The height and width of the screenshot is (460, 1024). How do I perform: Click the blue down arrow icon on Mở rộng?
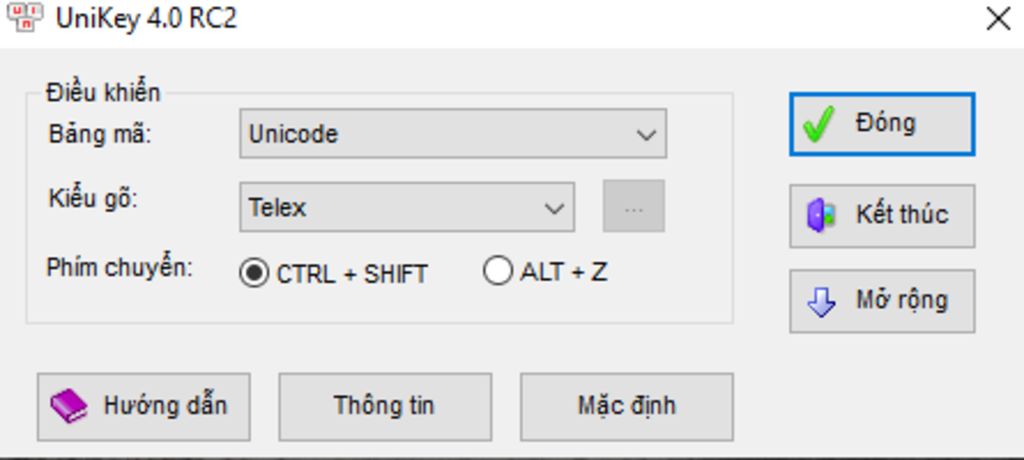pyautogui.click(x=821, y=302)
